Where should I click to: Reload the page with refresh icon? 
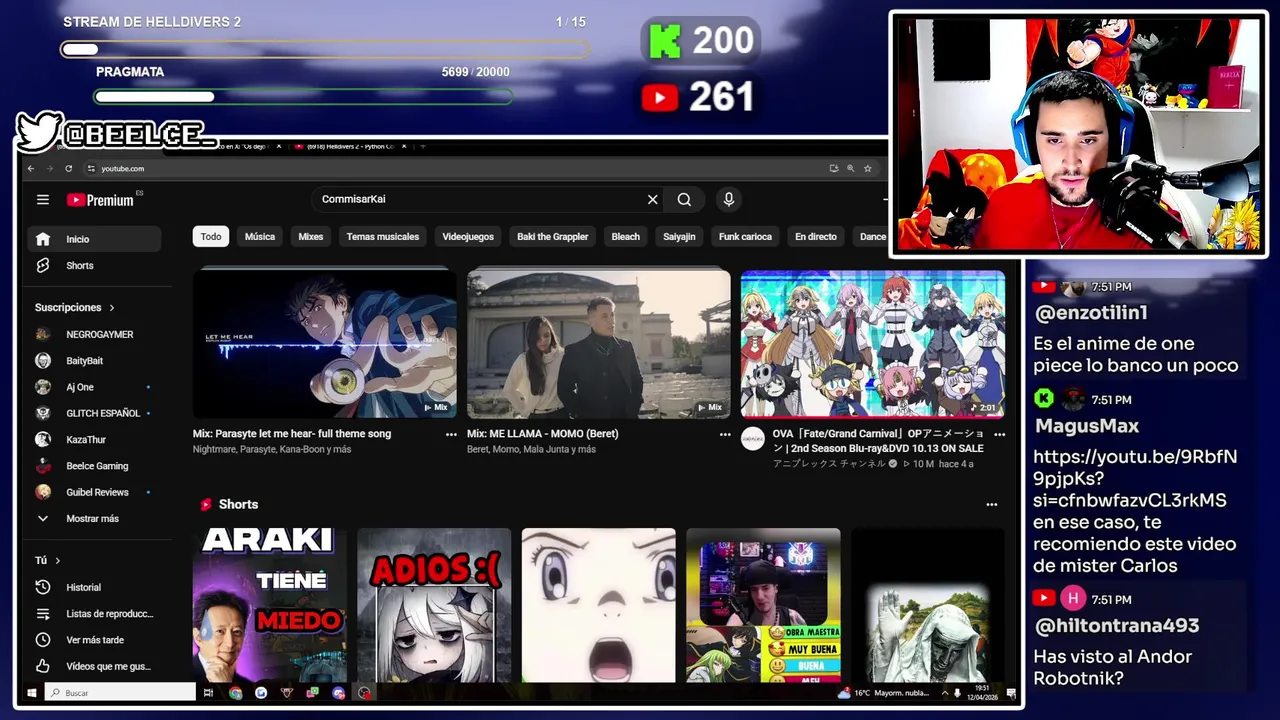click(68, 168)
